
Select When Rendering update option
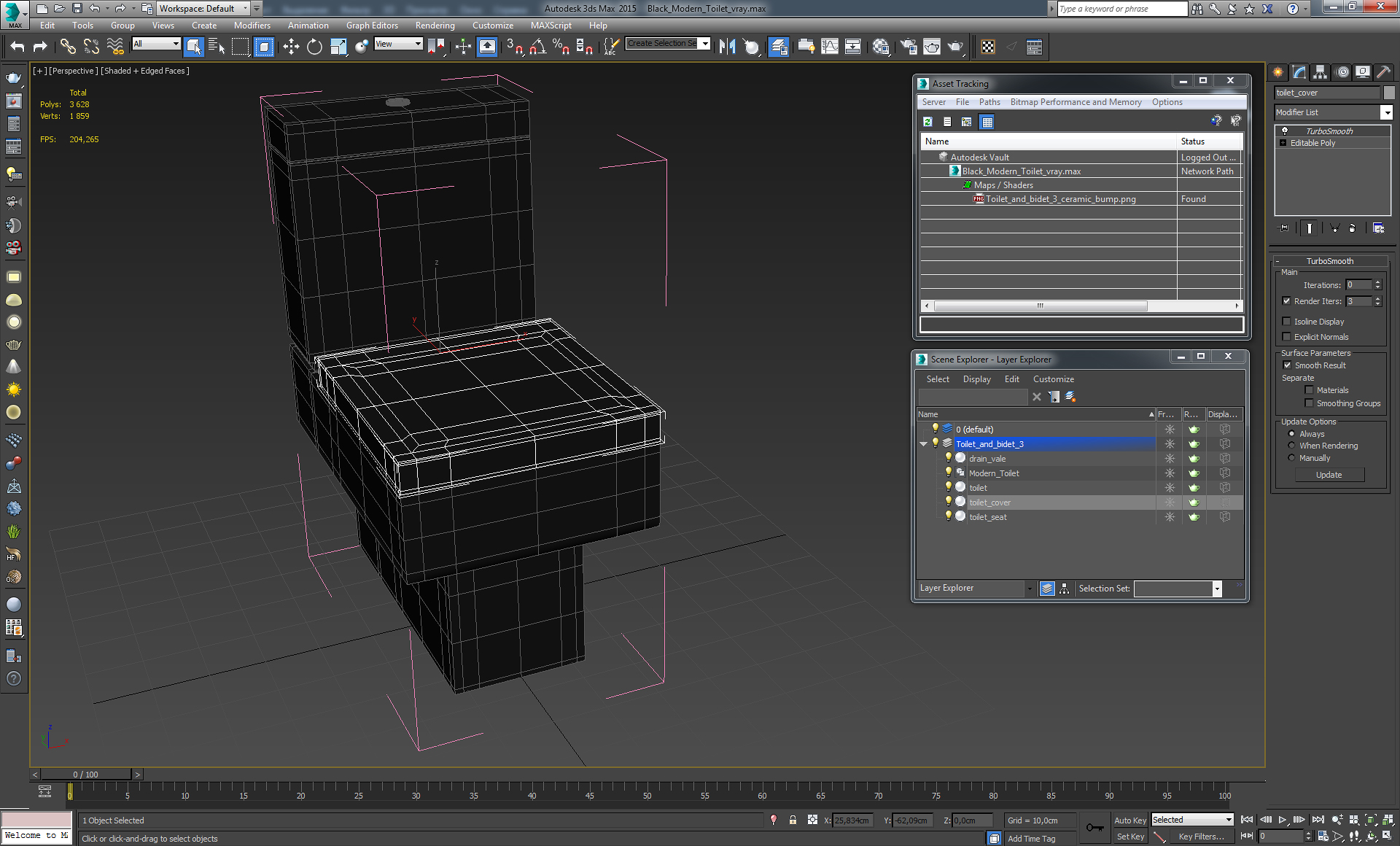pyautogui.click(x=1291, y=446)
